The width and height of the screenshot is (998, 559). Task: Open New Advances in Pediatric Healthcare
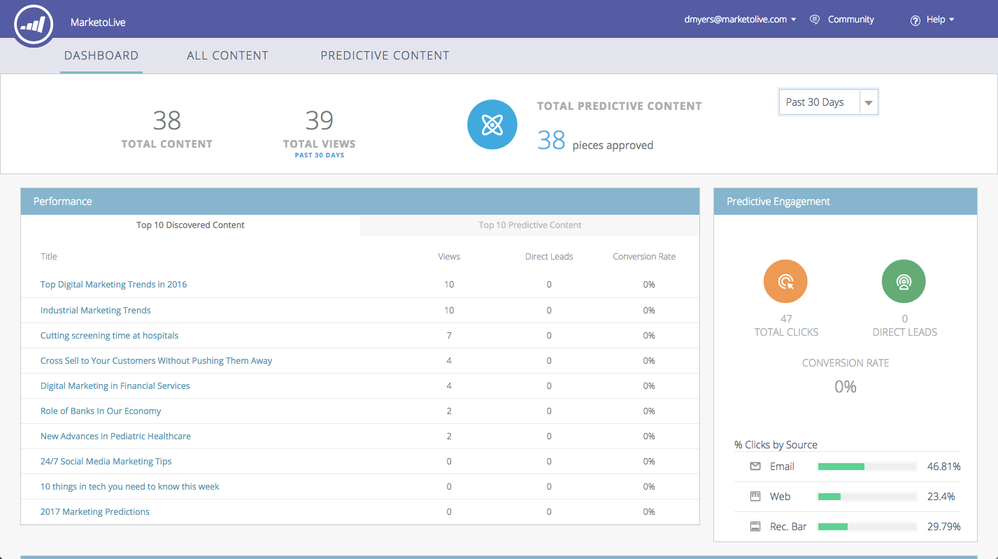(115, 436)
